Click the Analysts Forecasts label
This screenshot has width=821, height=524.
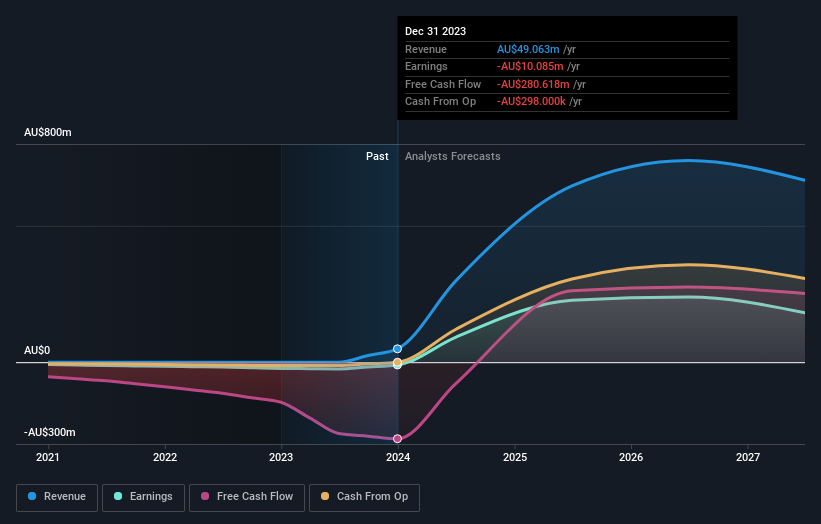(452, 156)
